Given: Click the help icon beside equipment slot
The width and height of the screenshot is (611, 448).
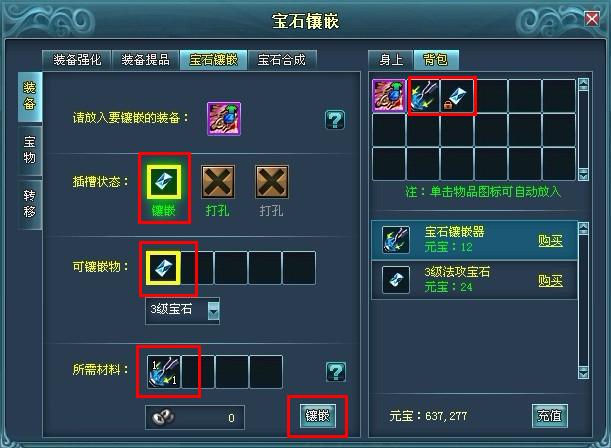Looking at the screenshot, I should point(335,120).
